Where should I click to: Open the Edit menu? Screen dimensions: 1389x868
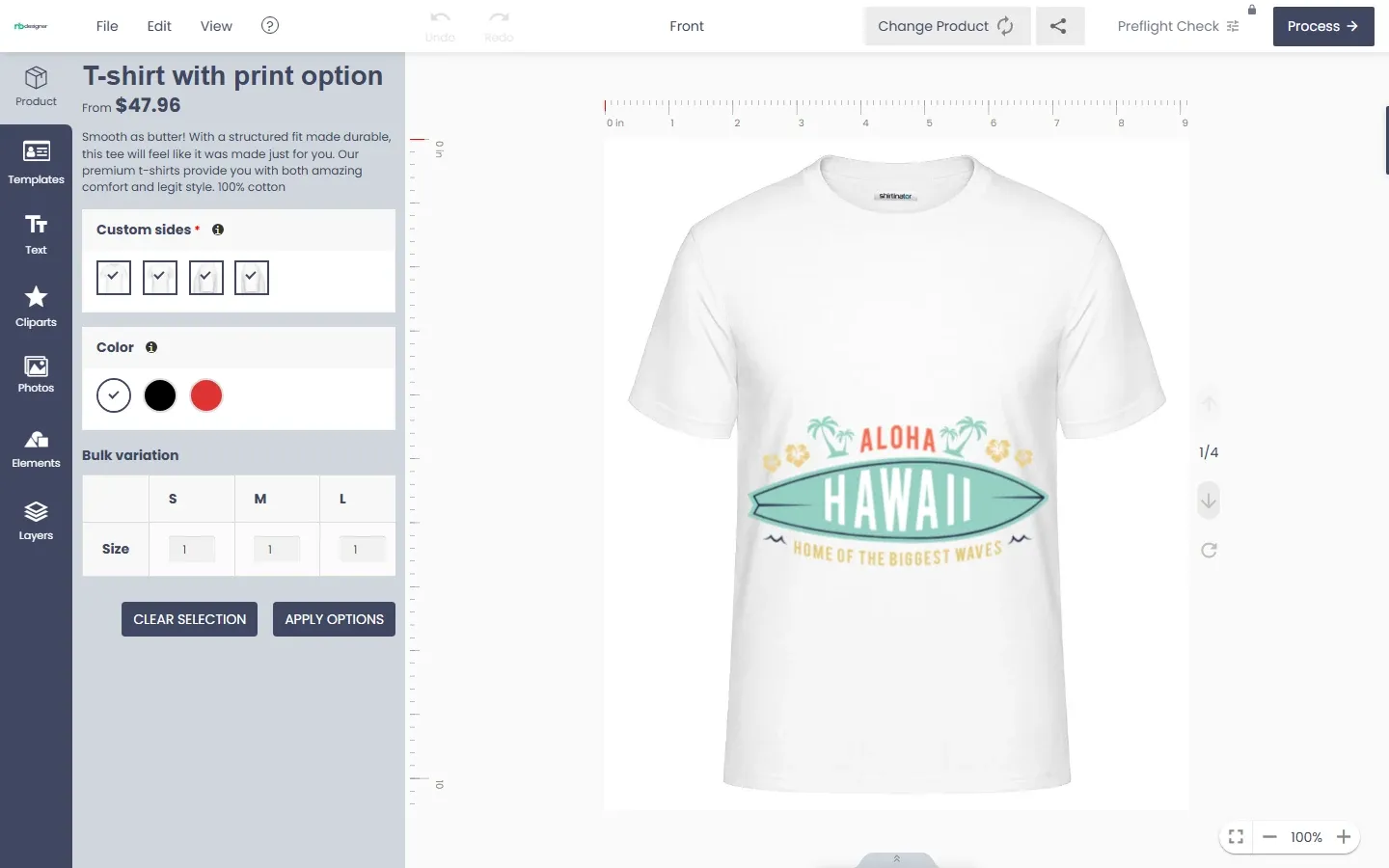click(159, 26)
